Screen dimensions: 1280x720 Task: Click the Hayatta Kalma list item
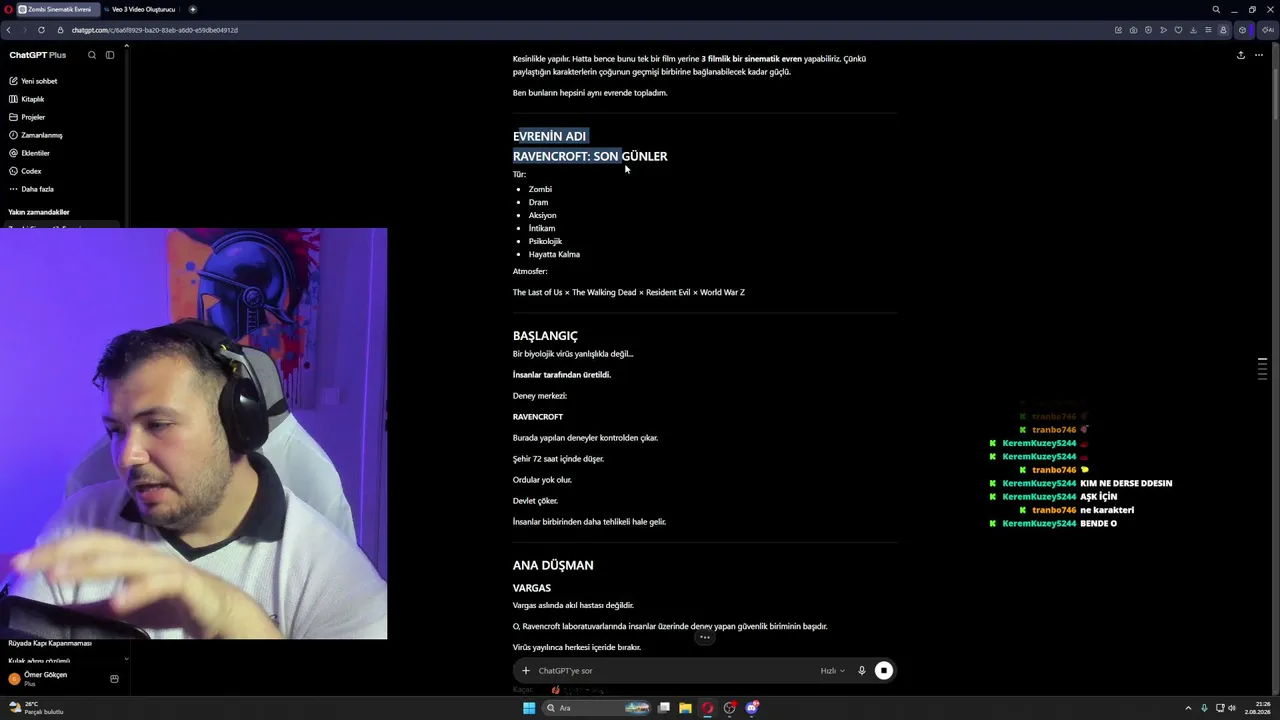[554, 254]
